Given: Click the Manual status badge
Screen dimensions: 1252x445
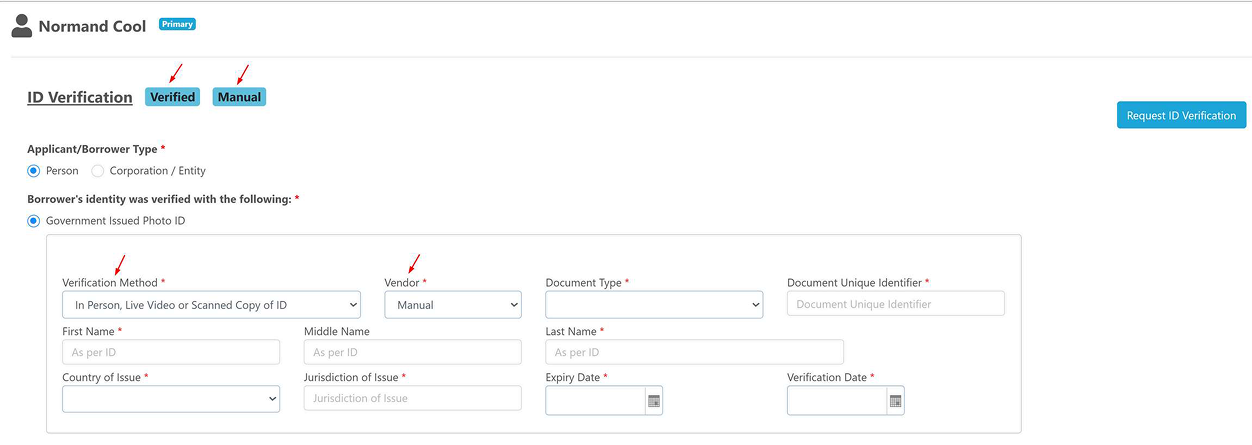Looking at the screenshot, I should coord(239,97).
